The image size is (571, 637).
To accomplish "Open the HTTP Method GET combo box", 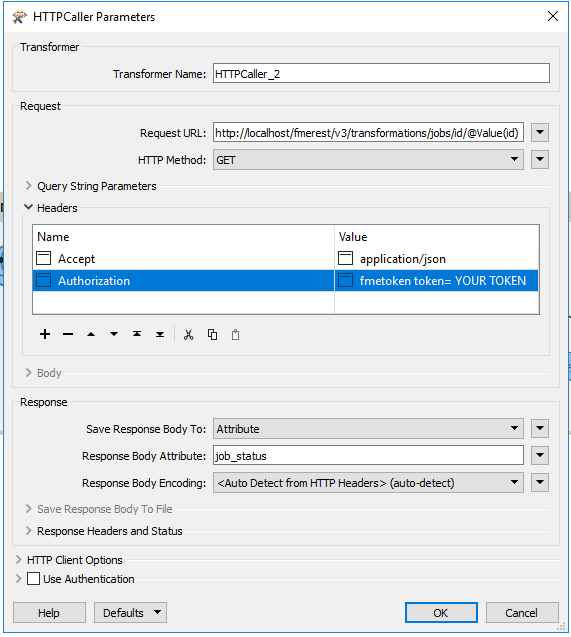I will click(x=368, y=159).
